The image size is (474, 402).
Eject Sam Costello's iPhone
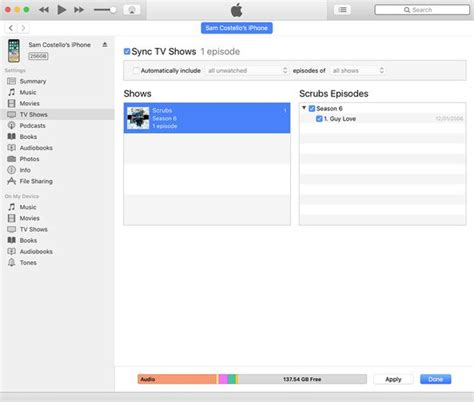pos(105,45)
